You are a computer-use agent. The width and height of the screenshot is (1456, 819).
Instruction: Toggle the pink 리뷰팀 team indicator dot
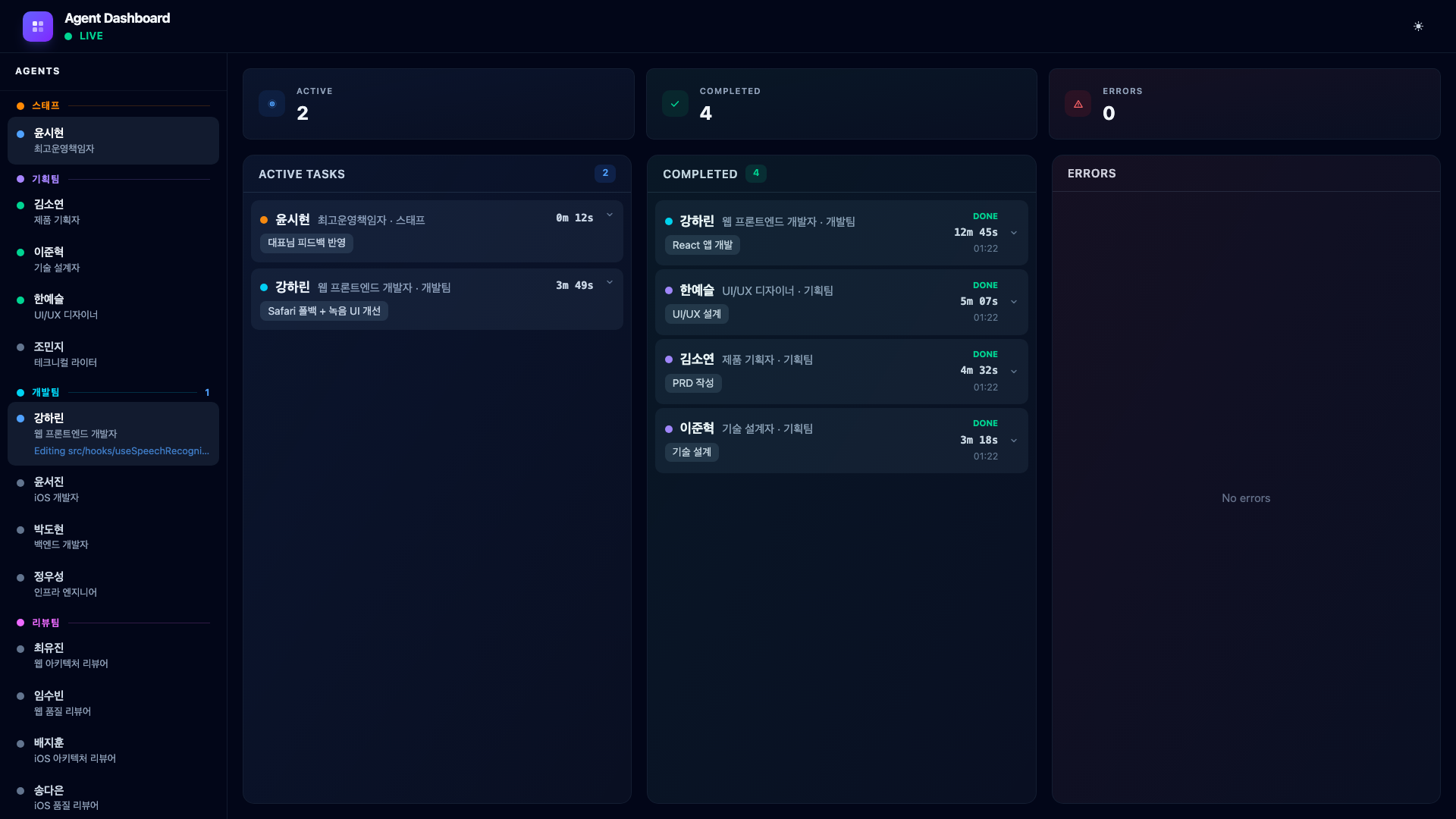(x=20, y=622)
